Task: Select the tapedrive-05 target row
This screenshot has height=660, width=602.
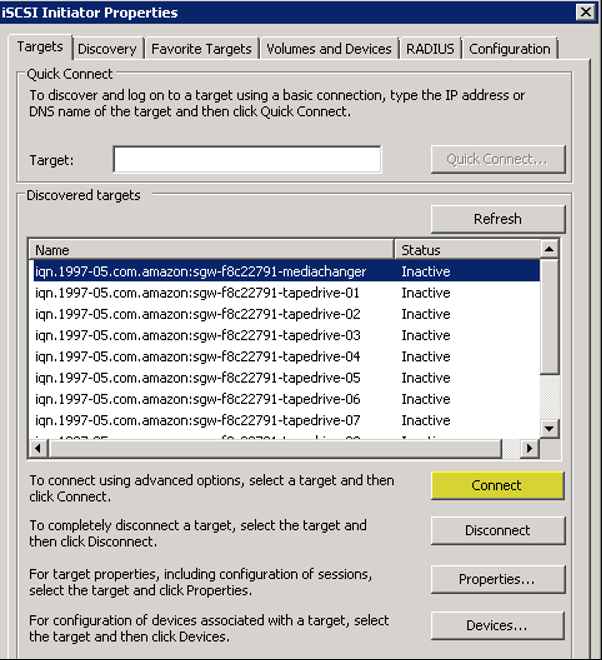Action: click(x=287, y=378)
